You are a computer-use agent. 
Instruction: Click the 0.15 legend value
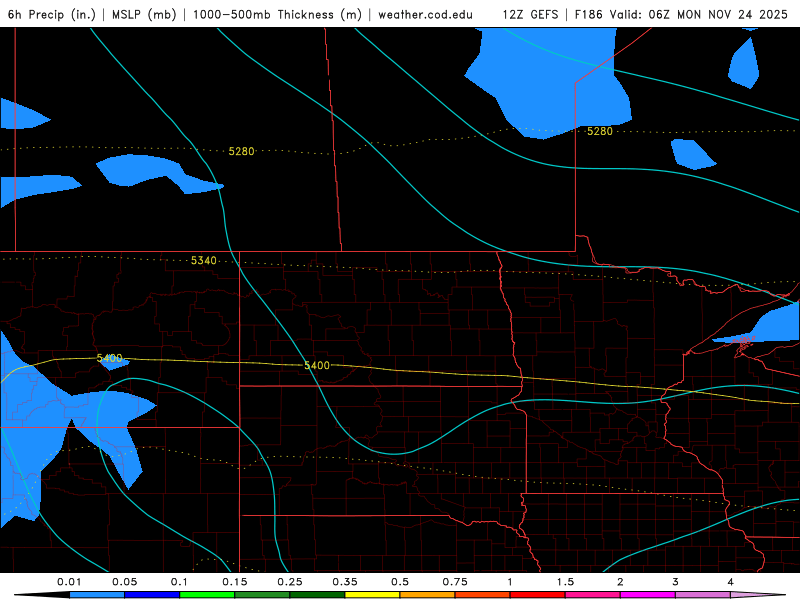click(235, 582)
